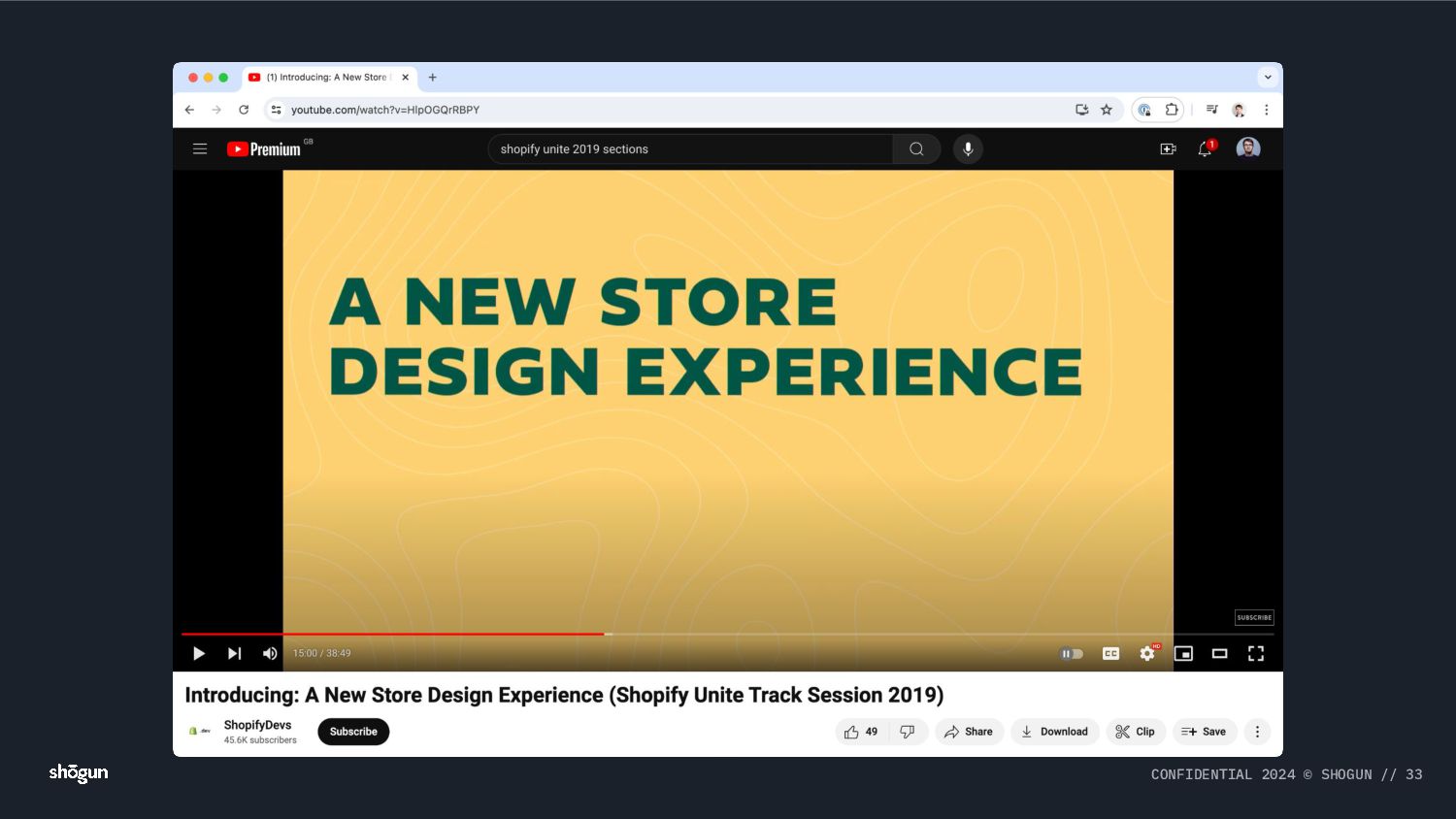Viewport: 1456px width, 819px height.
Task: Seek on the red video progress bar
Action: [x=393, y=634]
